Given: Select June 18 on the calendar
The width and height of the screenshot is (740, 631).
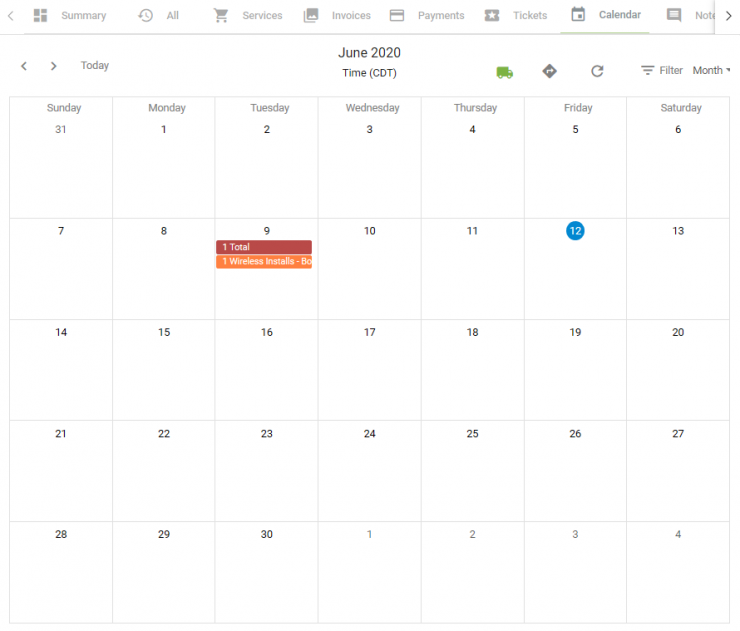Looking at the screenshot, I should (472, 332).
